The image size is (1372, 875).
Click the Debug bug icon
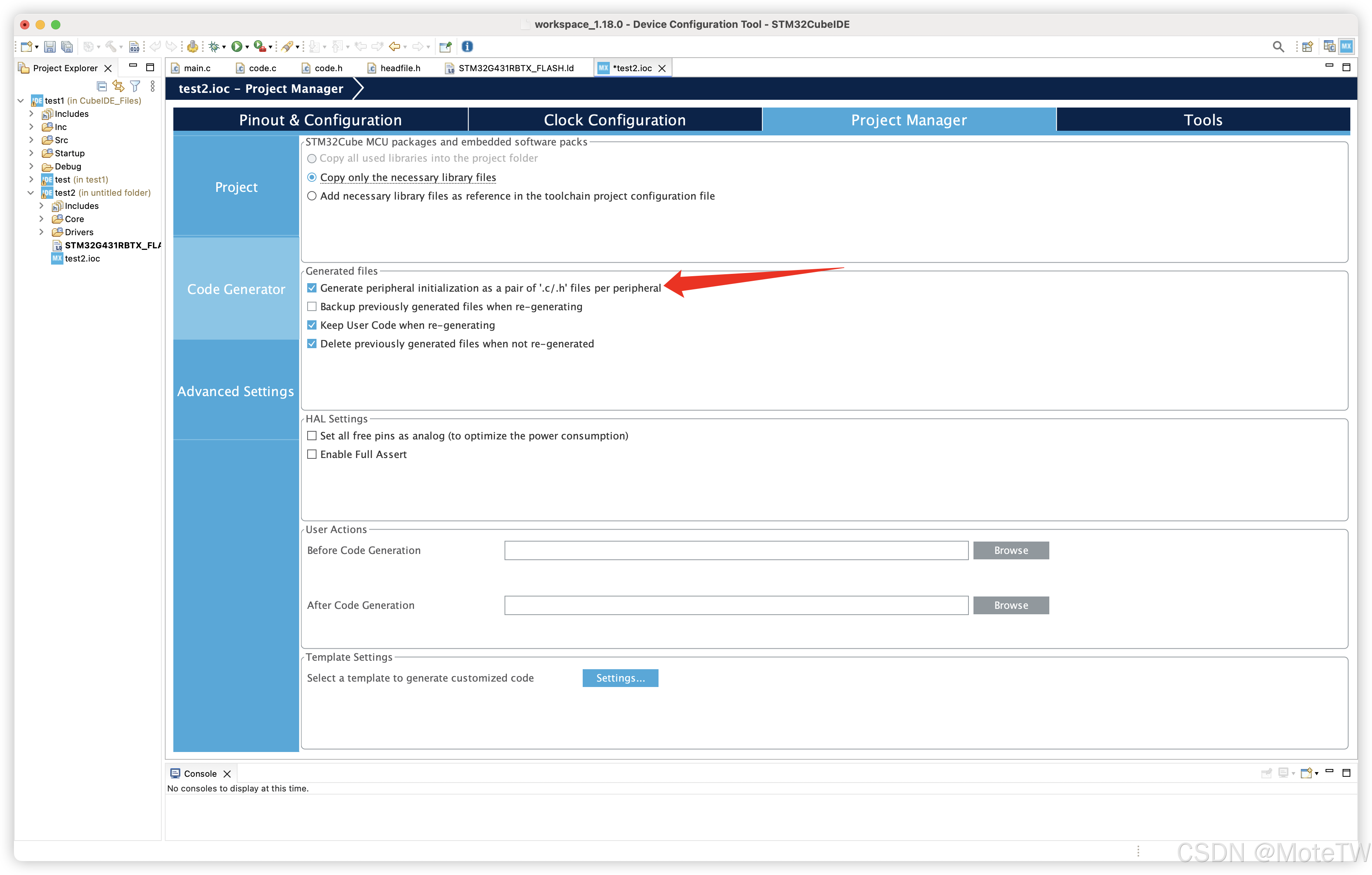point(214,47)
